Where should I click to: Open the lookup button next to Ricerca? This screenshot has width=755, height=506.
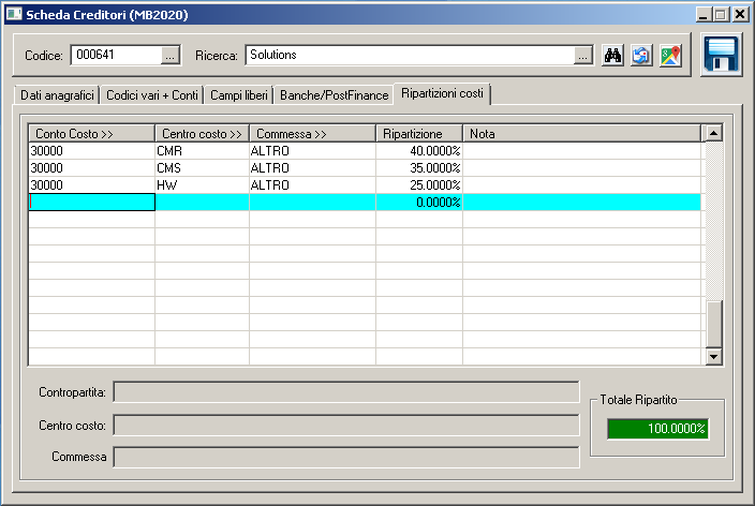pos(584,56)
